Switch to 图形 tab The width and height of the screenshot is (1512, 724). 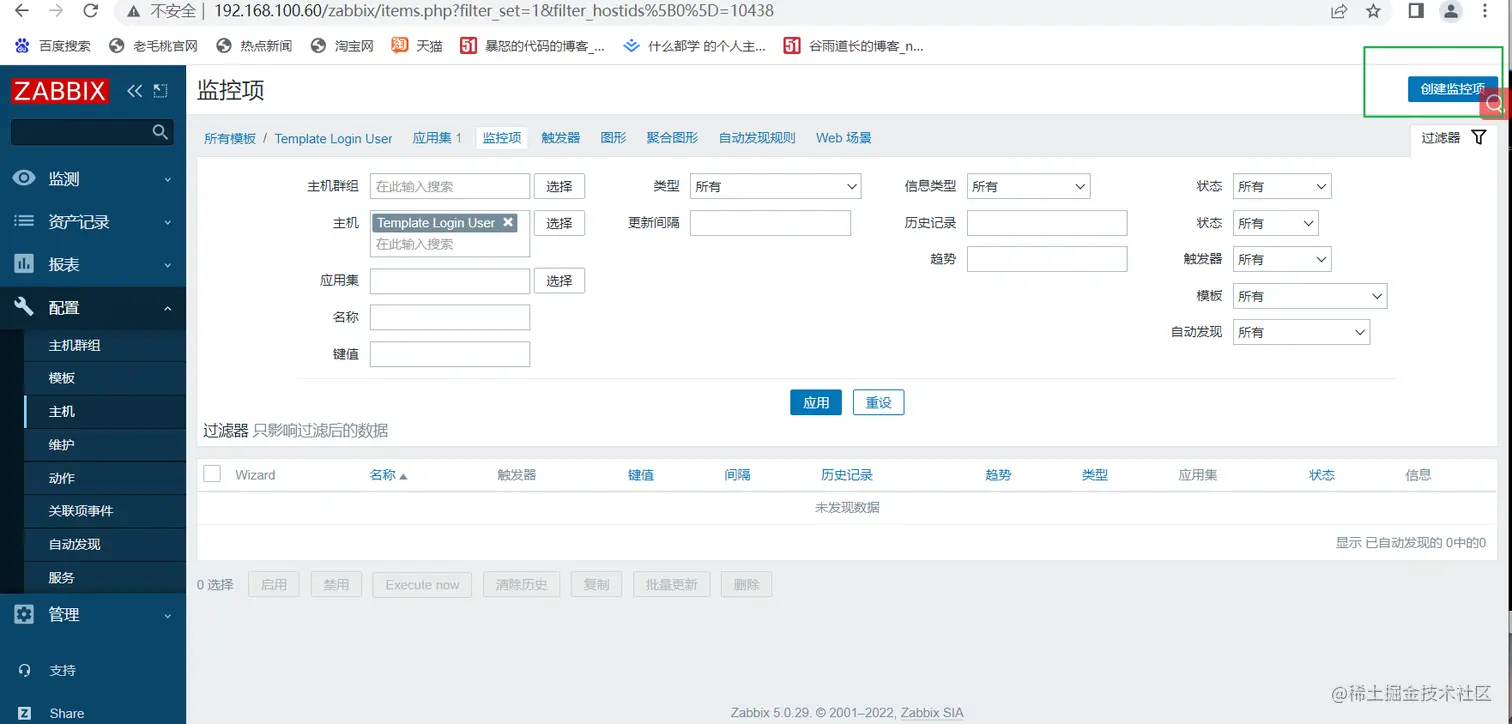(613, 138)
